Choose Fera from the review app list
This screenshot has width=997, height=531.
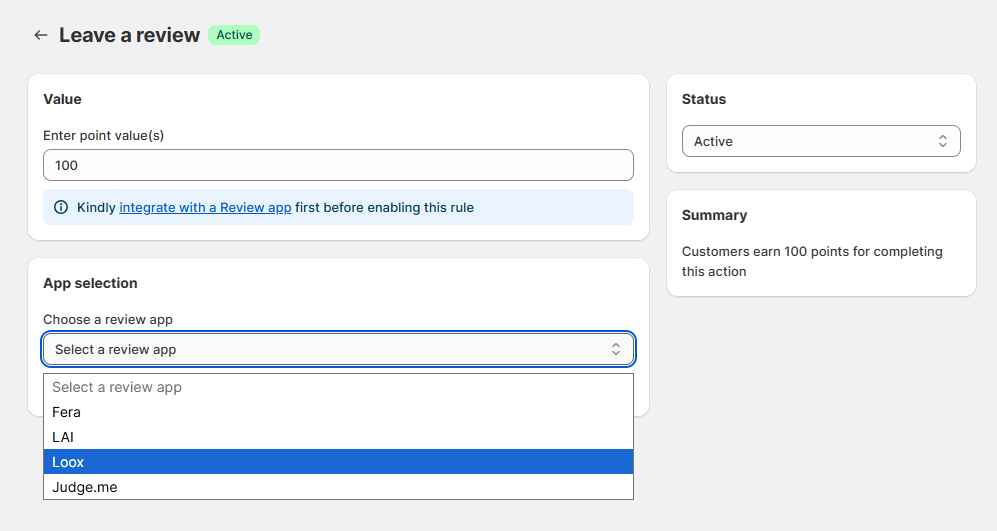67,412
